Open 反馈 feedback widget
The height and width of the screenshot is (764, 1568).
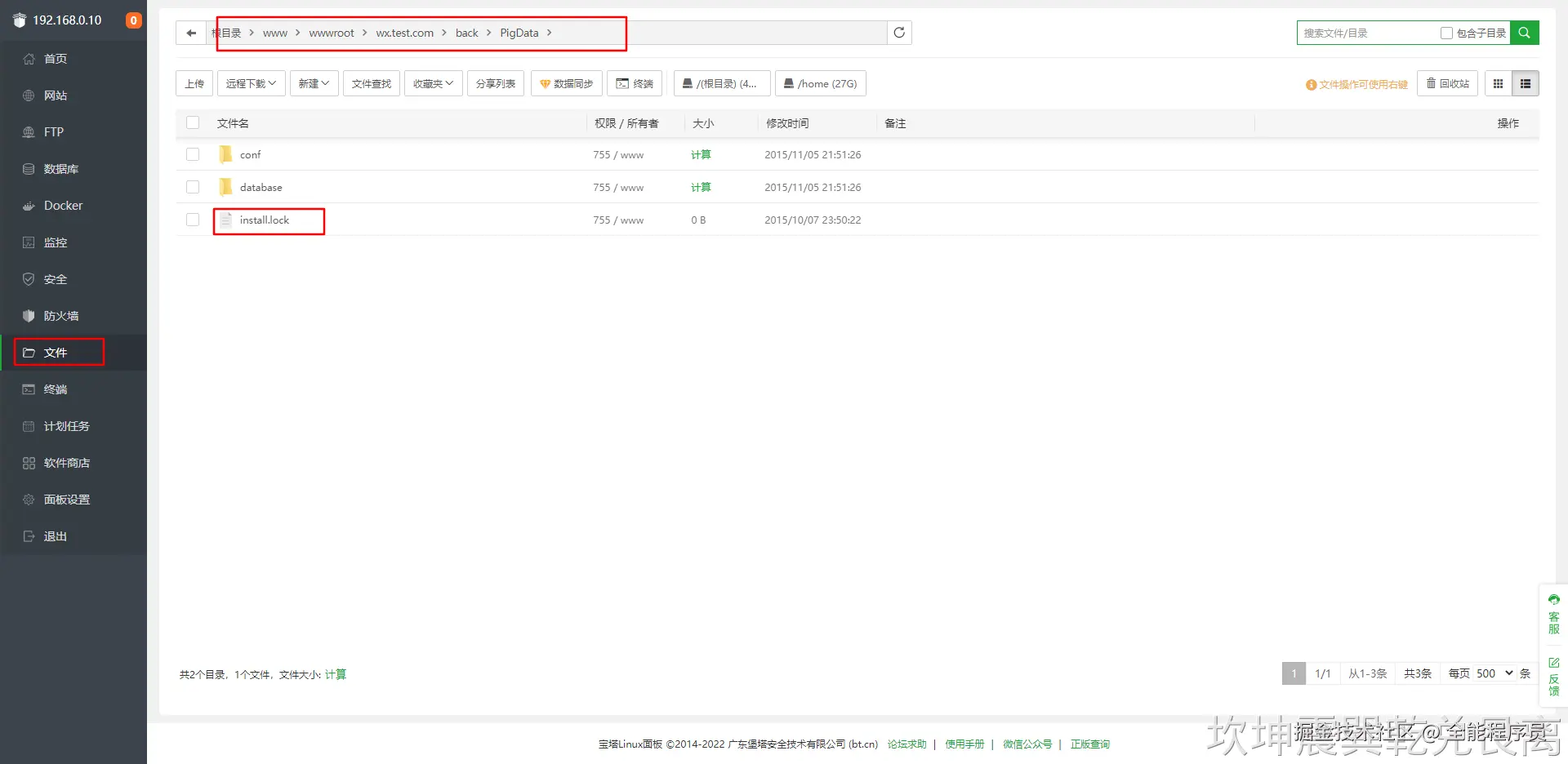click(1553, 677)
